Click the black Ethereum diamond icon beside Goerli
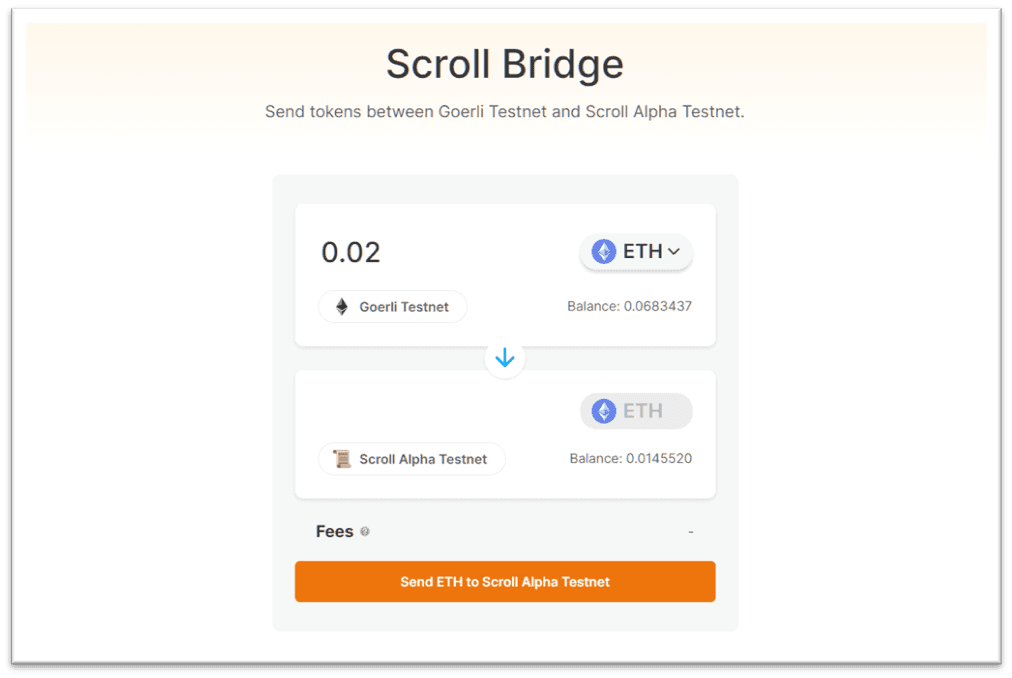 [342, 307]
